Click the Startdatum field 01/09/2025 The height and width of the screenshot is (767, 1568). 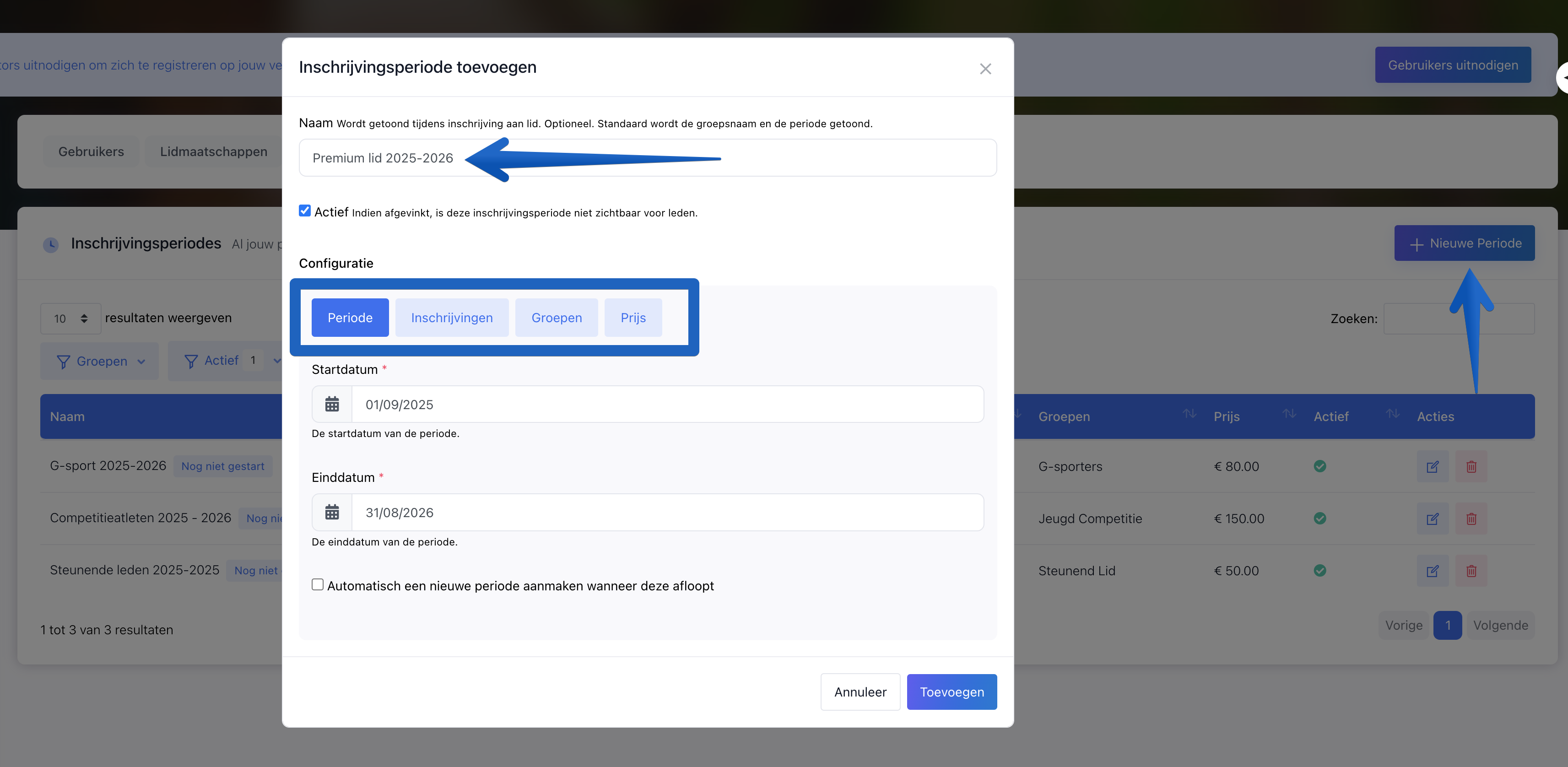click(667, 404)
